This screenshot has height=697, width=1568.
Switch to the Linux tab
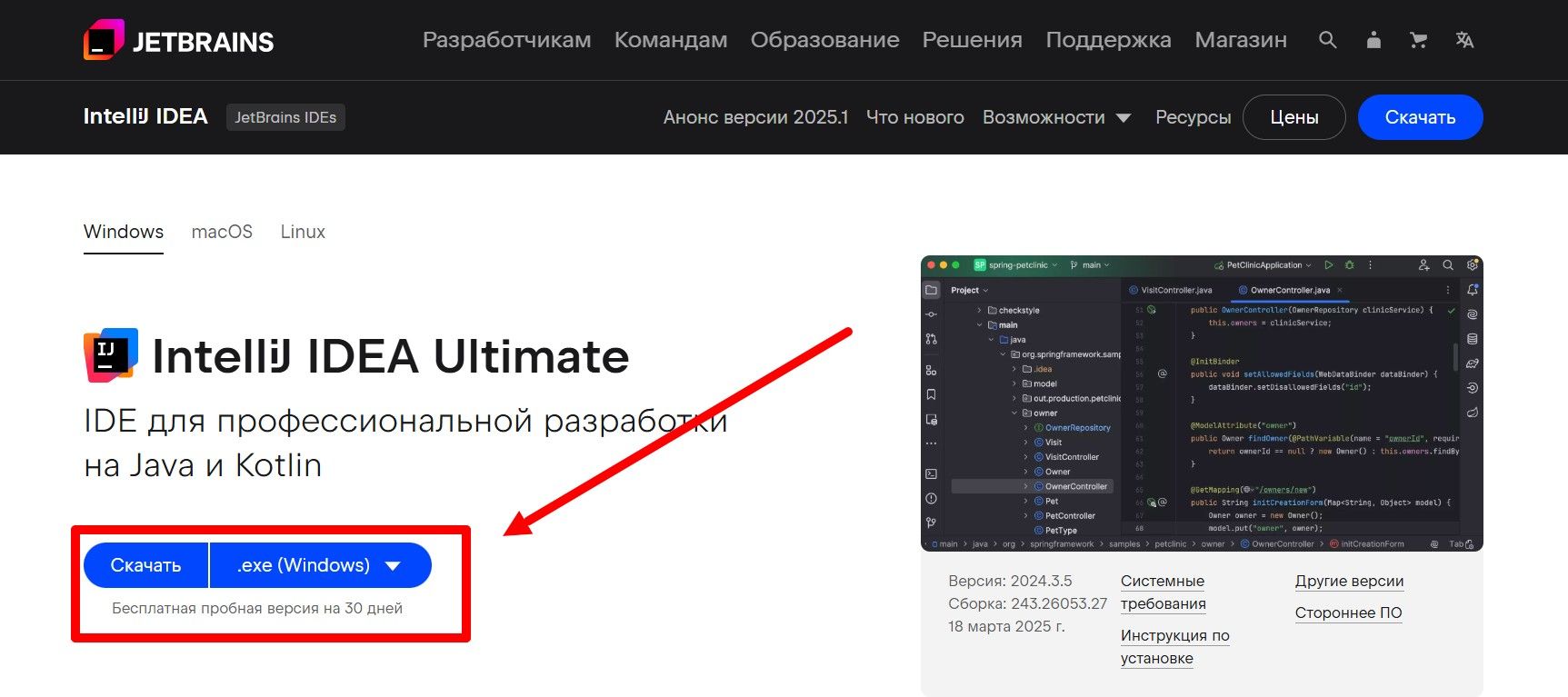(x=303, y=233)
